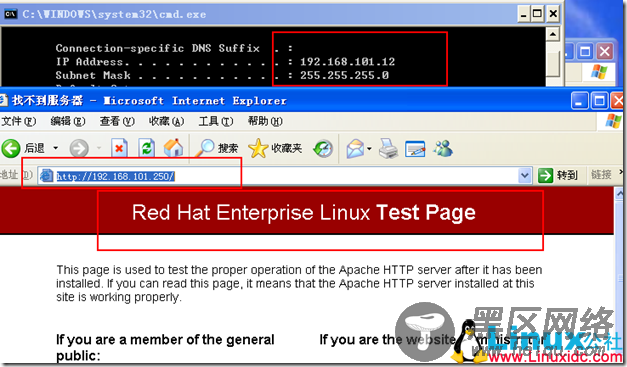Image resolution: width=627 pixels, height=367 pixels.
Task: Click the page icon in the address bar
Action: tap(46, 176)
